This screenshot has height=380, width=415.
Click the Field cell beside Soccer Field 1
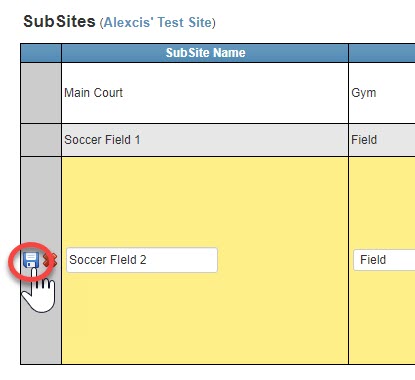[382, 140]
